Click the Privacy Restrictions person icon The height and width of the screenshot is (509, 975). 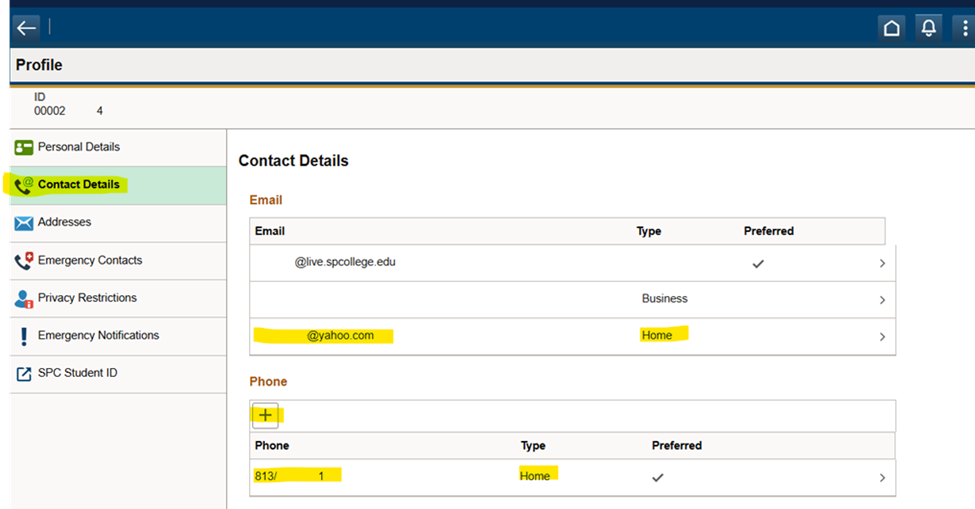(24, 299)
